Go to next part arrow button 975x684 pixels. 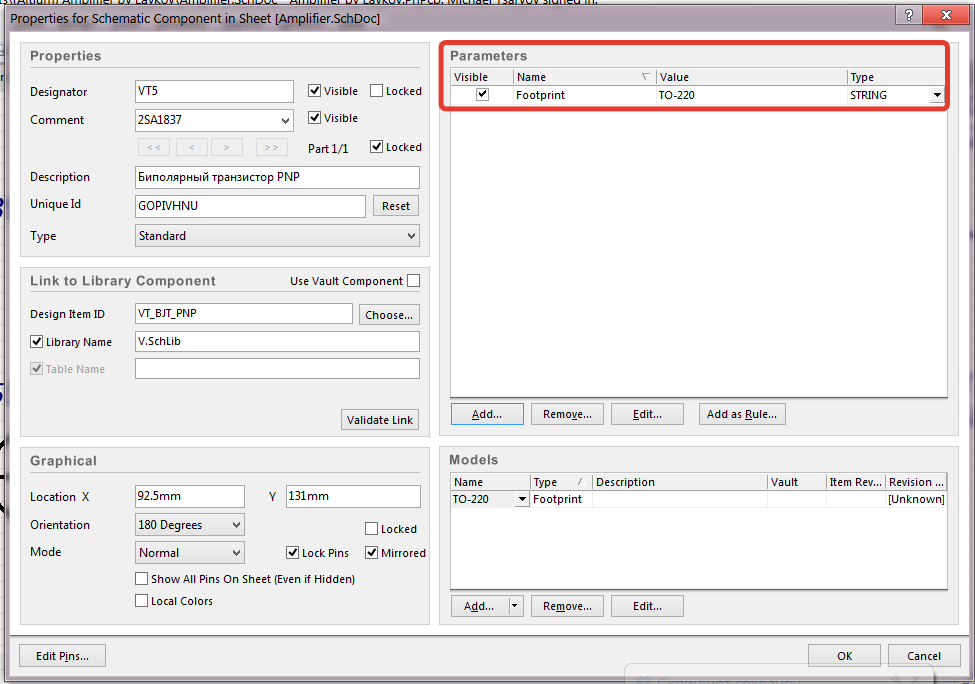227,147
